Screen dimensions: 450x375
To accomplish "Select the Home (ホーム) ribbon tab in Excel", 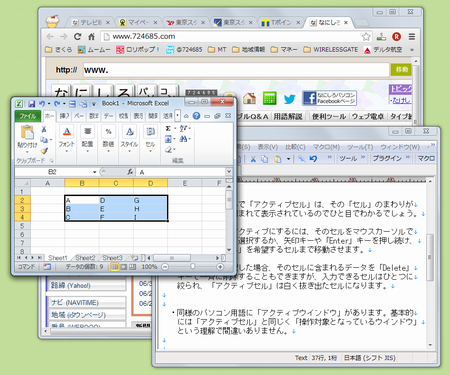I will pos(49,116).
